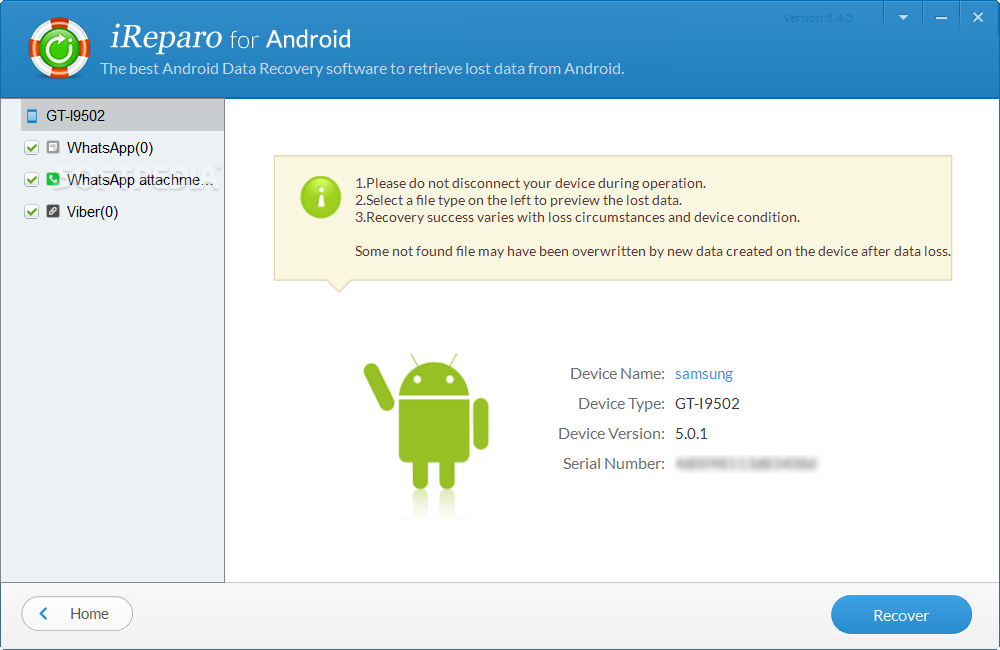The width and height of the screenshot is (1000, 650).
Task: Click the Device Type value GT-I9502
Action: pyautogui.click(x=707, y=404)
